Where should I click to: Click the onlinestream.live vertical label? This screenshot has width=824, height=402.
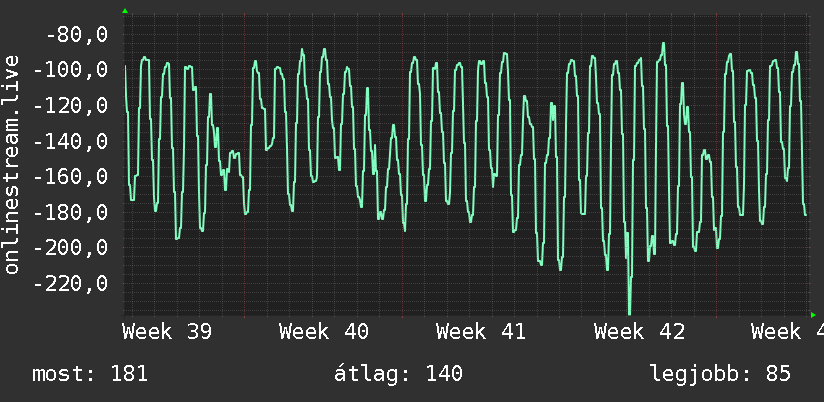point(12,164)
